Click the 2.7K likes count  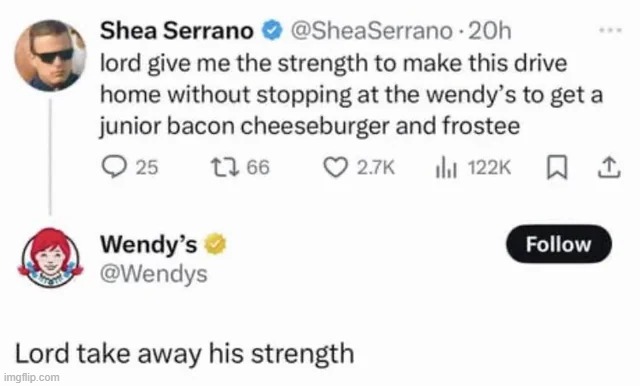click(x=376, y=168)
